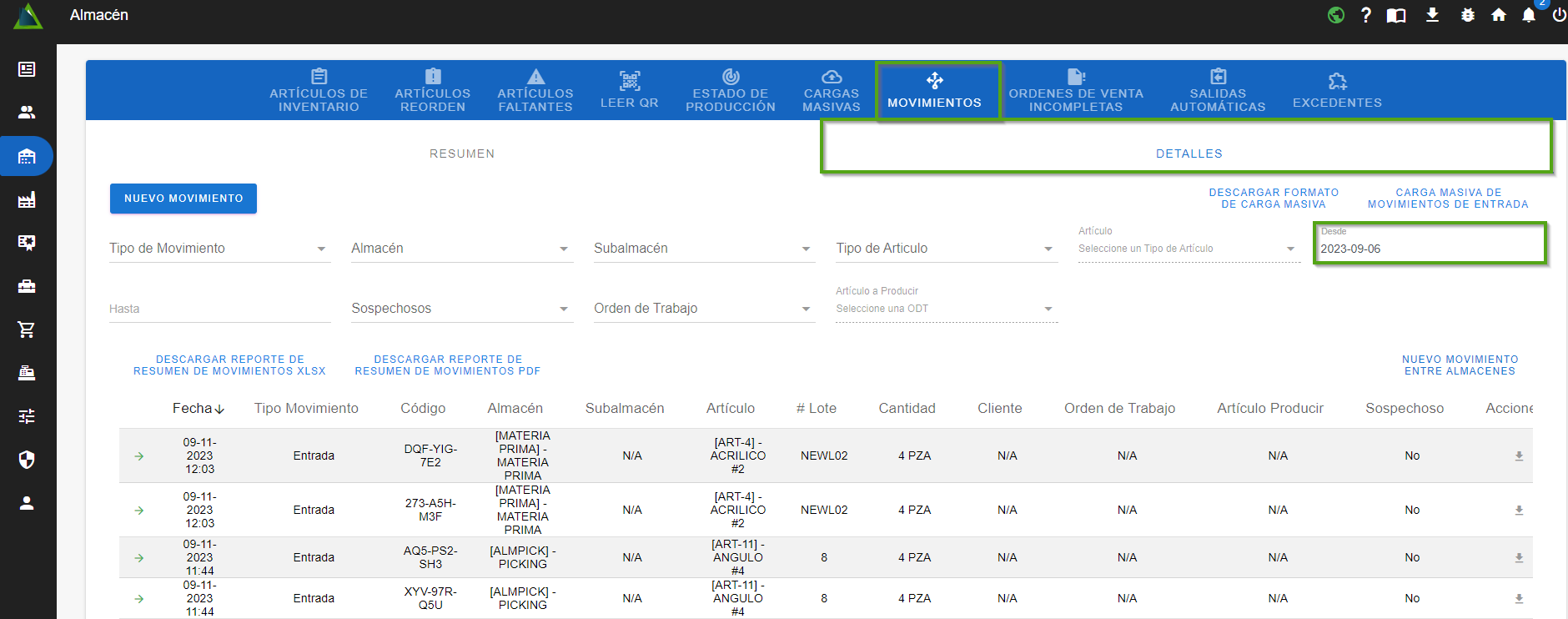Select the Leer QR tab

(x=629, y=91)
